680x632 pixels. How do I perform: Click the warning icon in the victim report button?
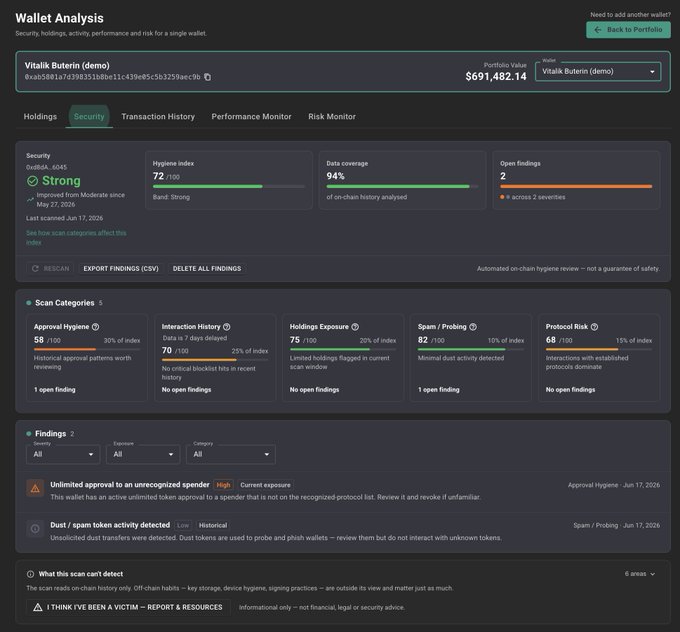pyautogui.click(x=38, y=607)
